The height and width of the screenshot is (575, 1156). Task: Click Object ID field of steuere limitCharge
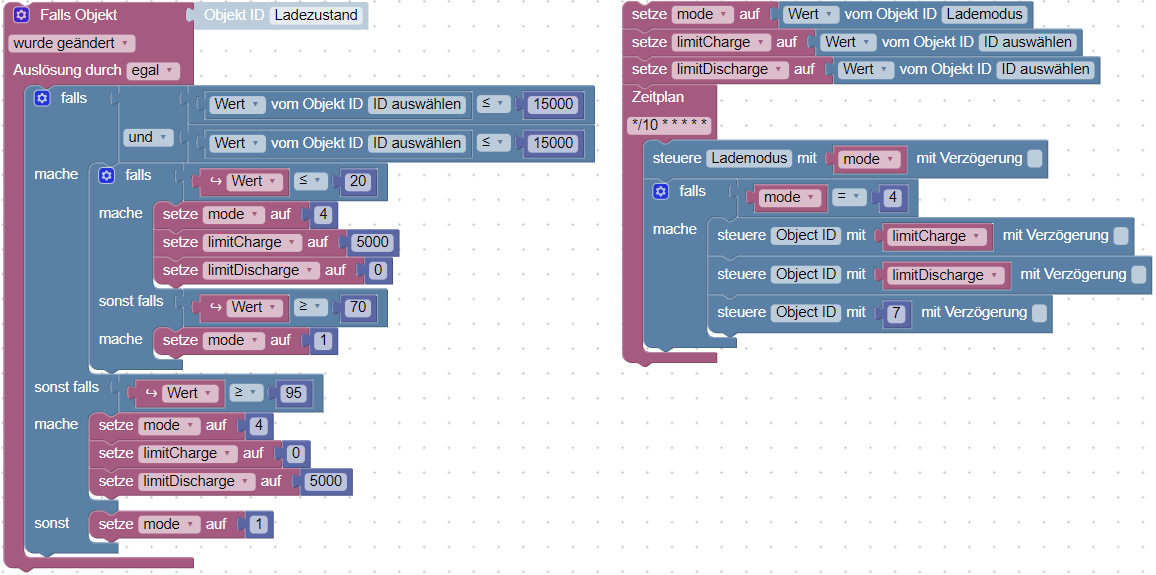(807, 236)
